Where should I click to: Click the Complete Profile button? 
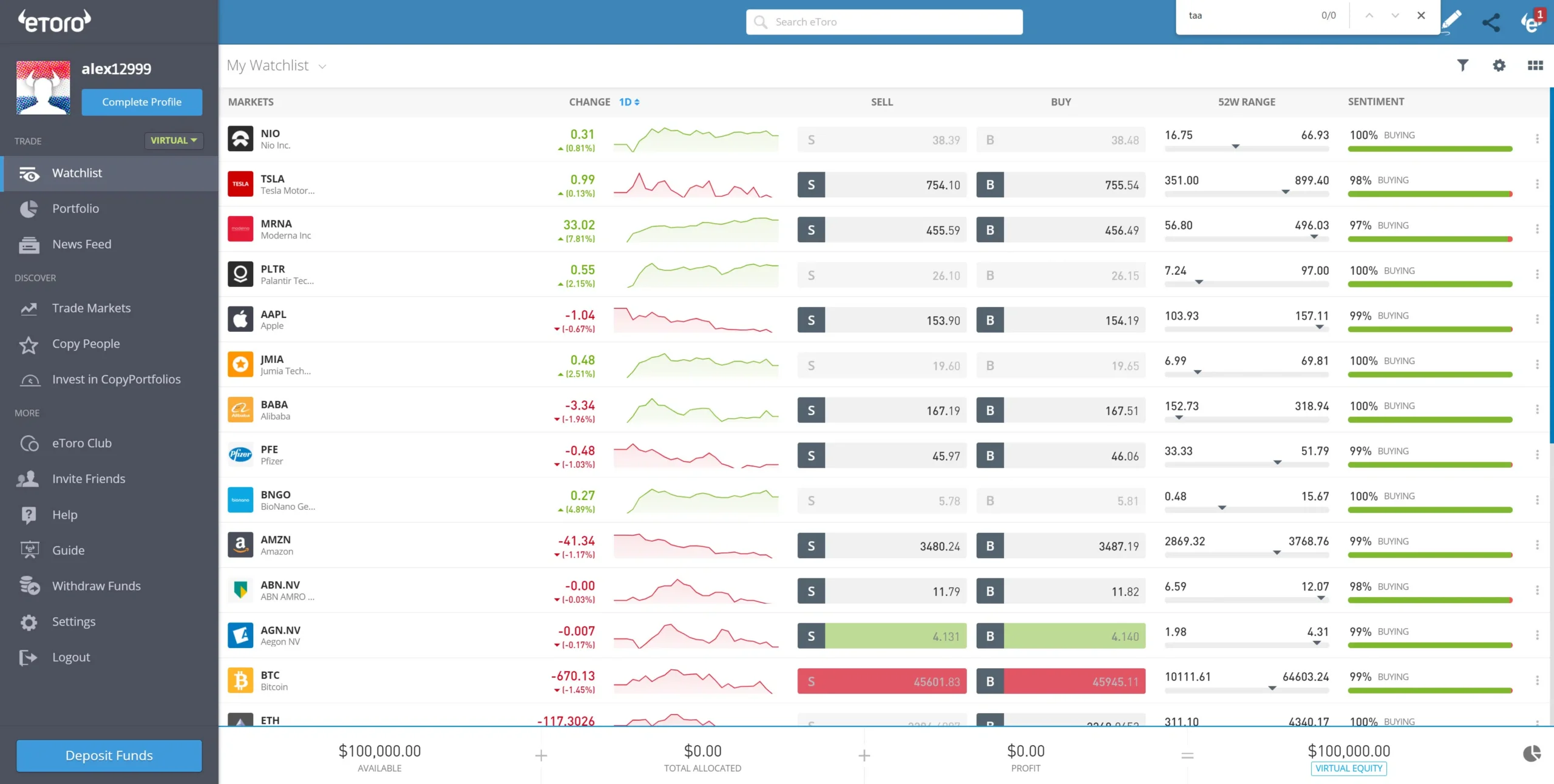[x=141, y=102]
